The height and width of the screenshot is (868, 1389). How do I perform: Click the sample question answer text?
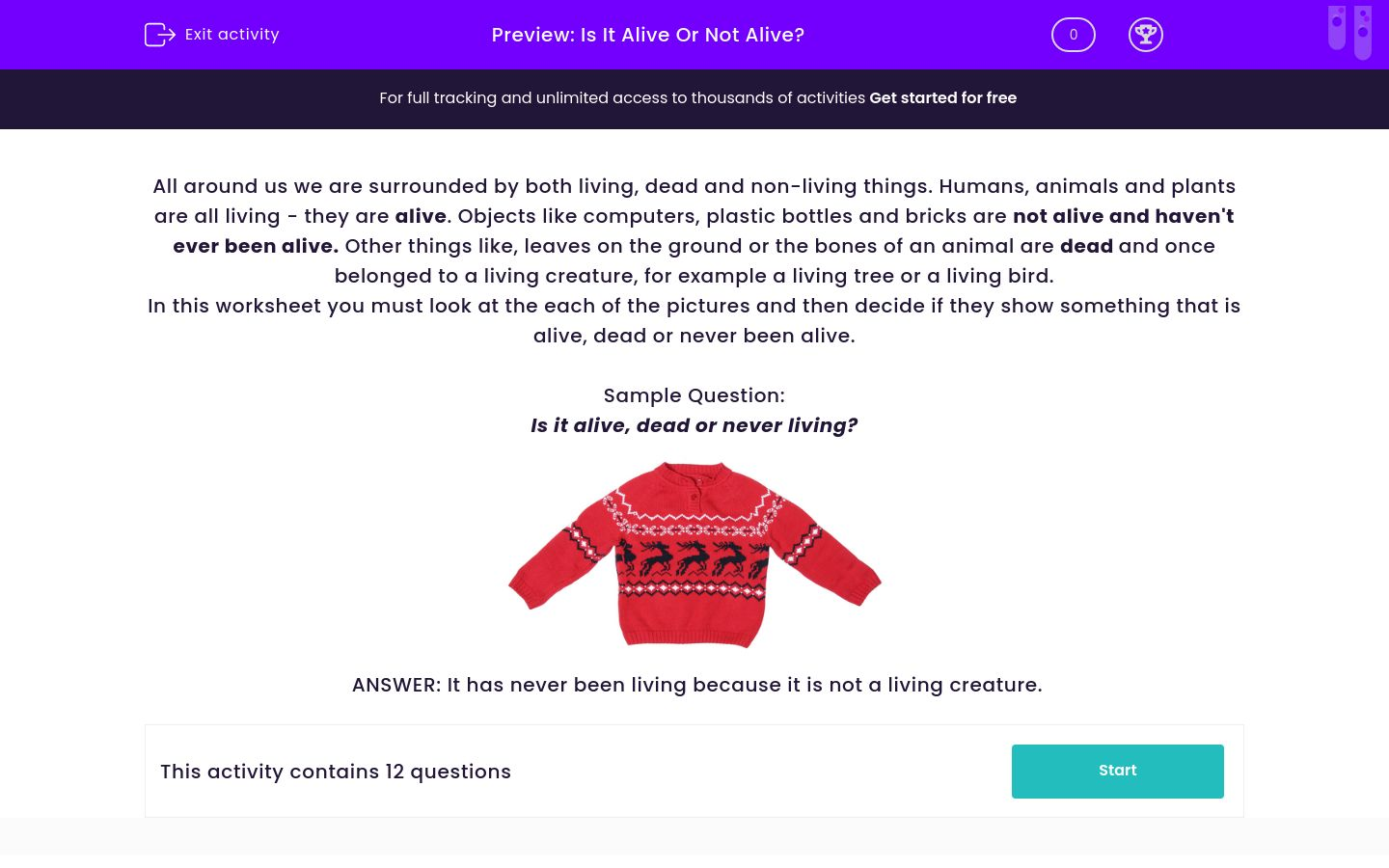click(696, 685)
